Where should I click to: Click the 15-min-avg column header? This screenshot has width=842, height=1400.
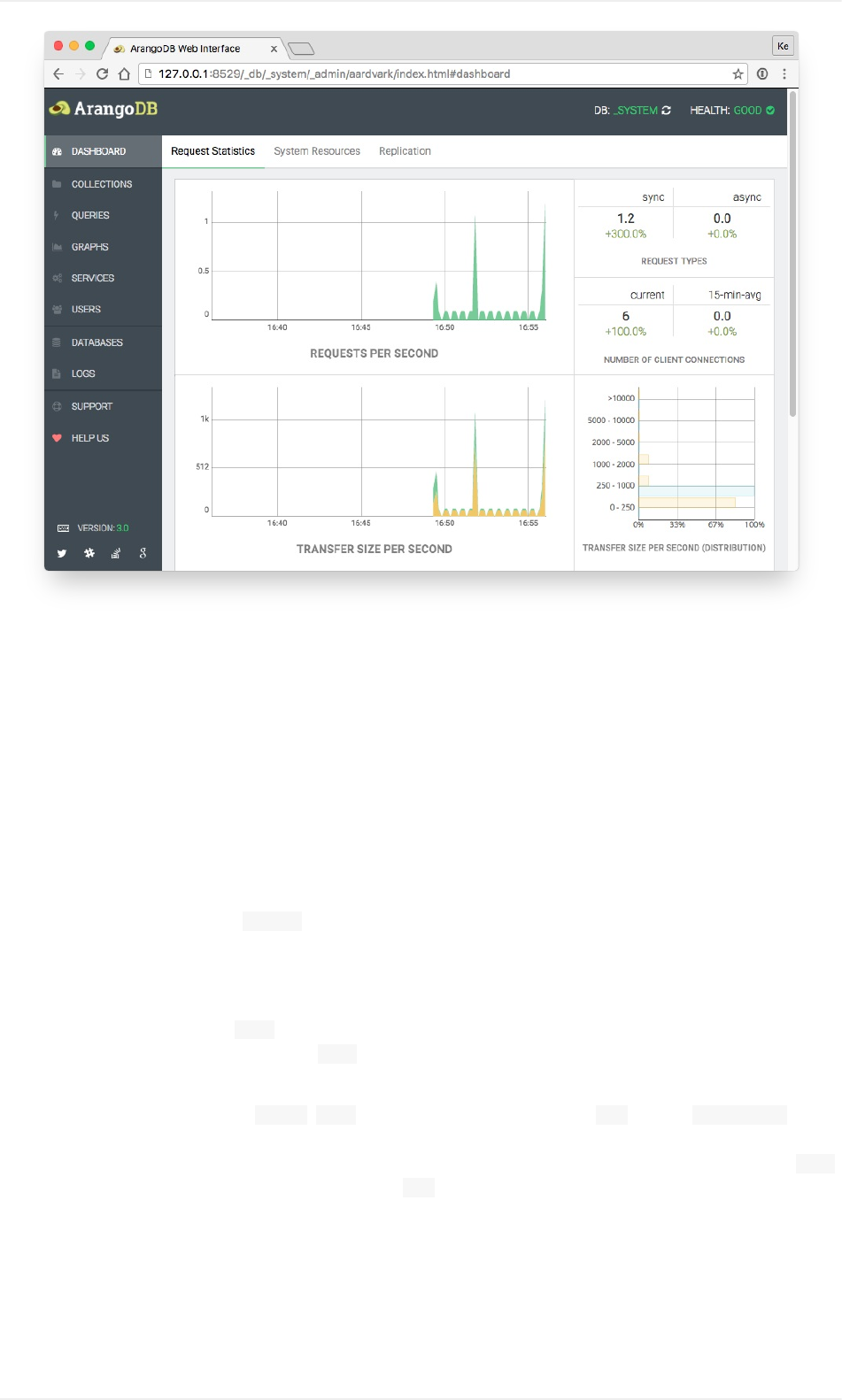735,295
